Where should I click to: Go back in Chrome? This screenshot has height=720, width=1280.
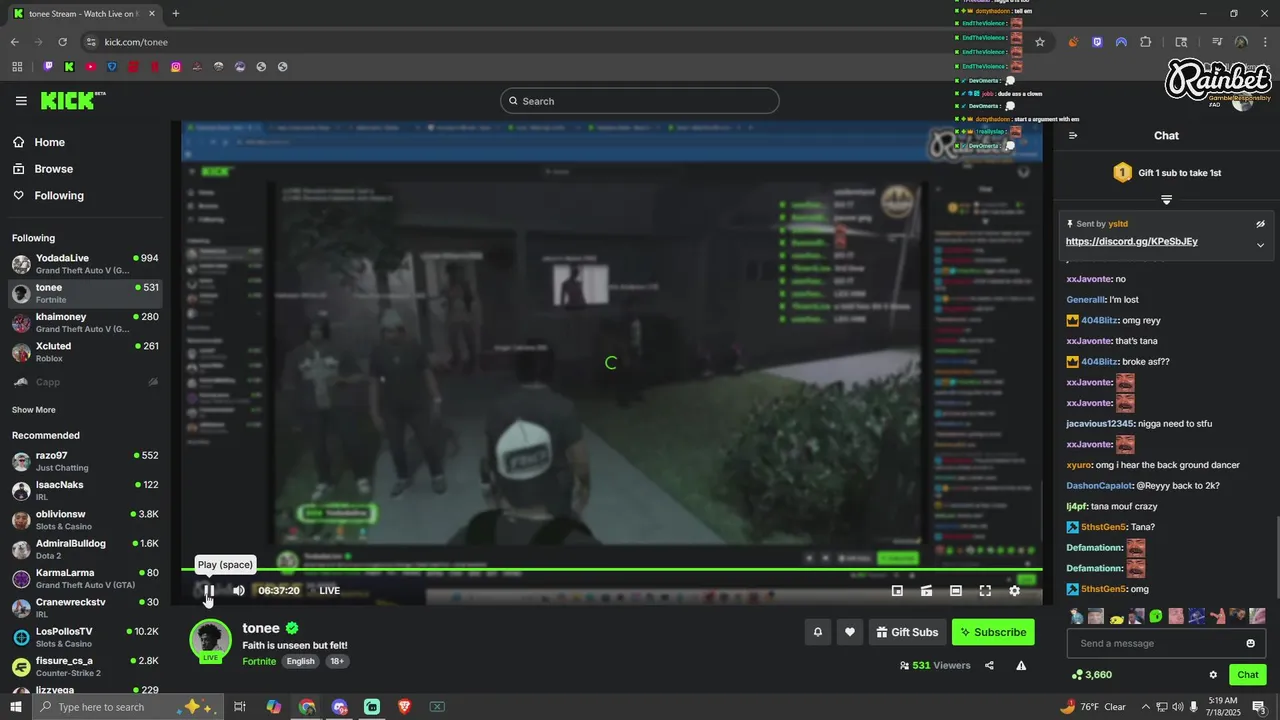coord(14,42)
